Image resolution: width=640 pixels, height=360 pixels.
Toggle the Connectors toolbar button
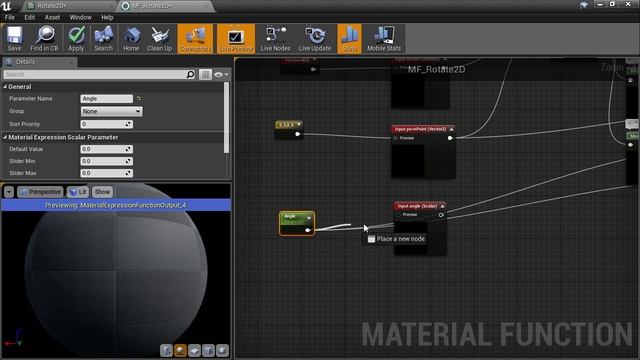coord(195,38)
